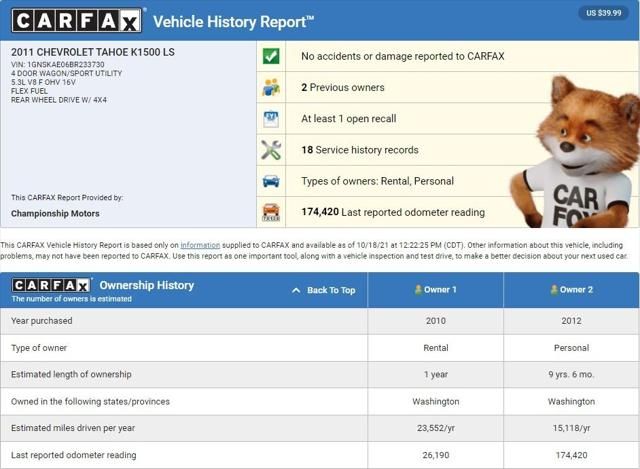Click Owner 2 year purchased 2012
Viewport: 640px width, 469px height.
point(571,321)
